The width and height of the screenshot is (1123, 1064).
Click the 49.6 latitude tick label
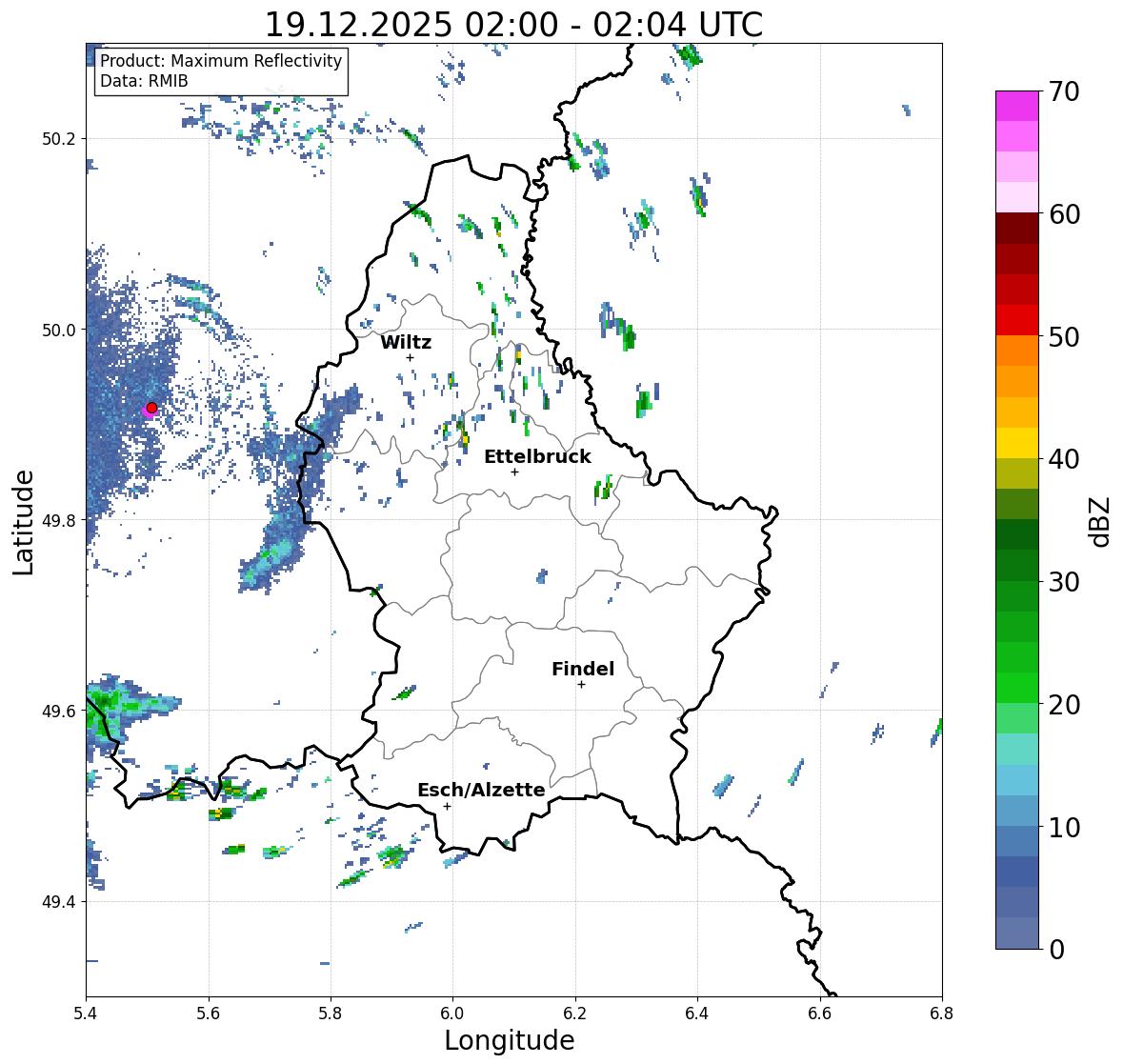coord(59,711)
